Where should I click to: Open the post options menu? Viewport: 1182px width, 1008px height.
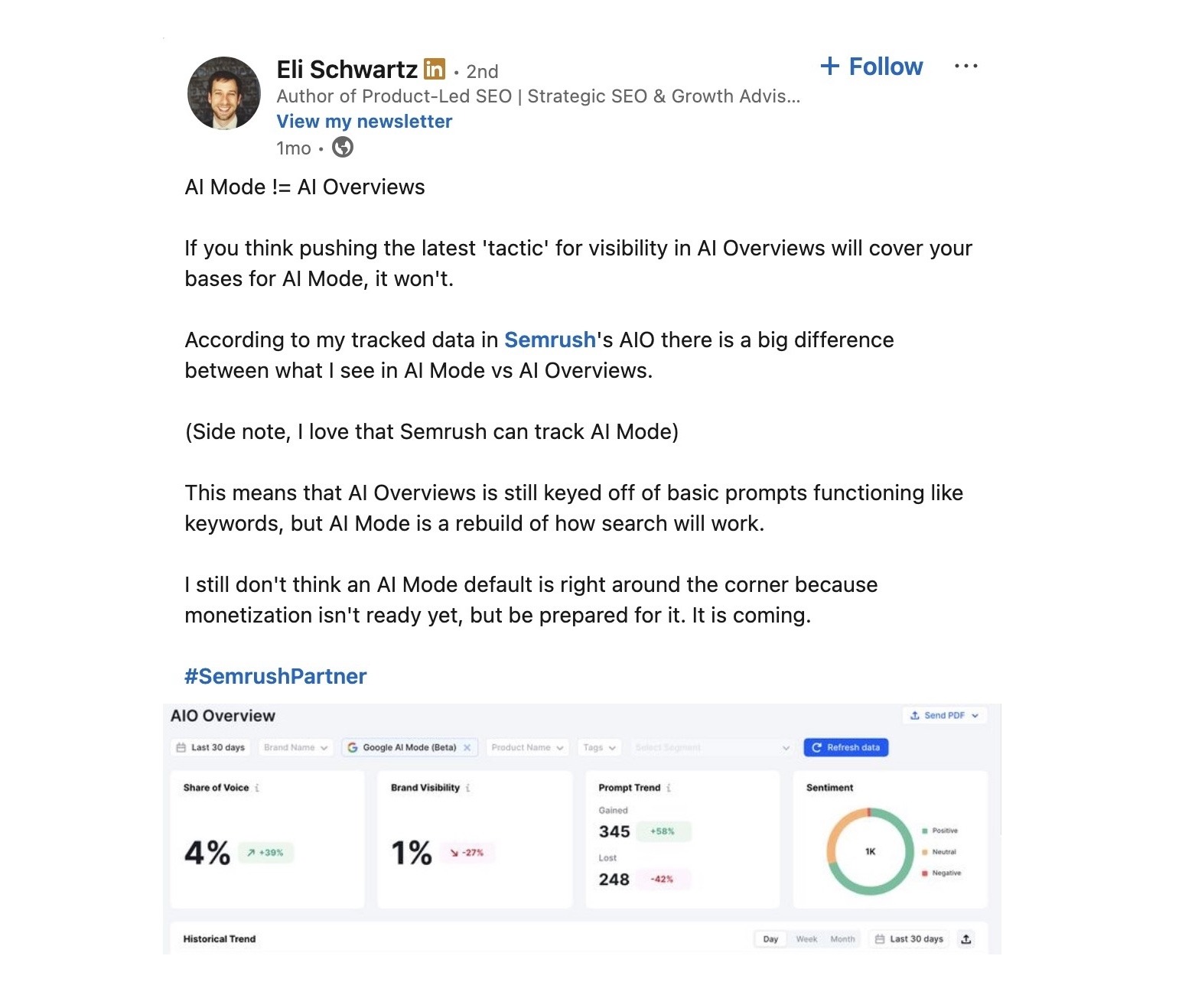tap(966, 66)
